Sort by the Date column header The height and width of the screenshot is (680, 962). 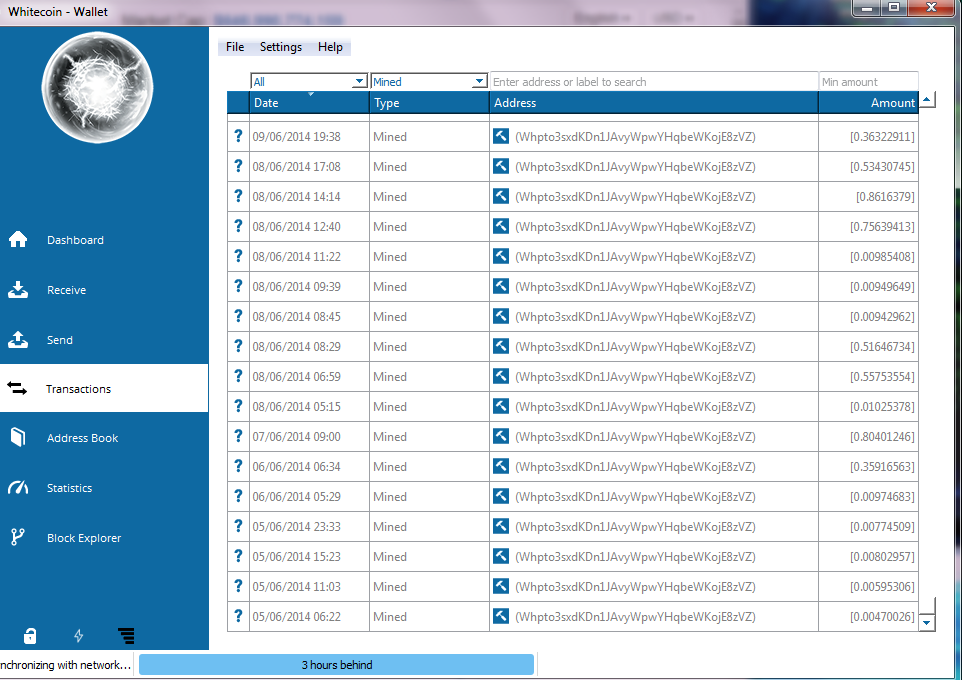pyautogui.click(x=309, y=102)
